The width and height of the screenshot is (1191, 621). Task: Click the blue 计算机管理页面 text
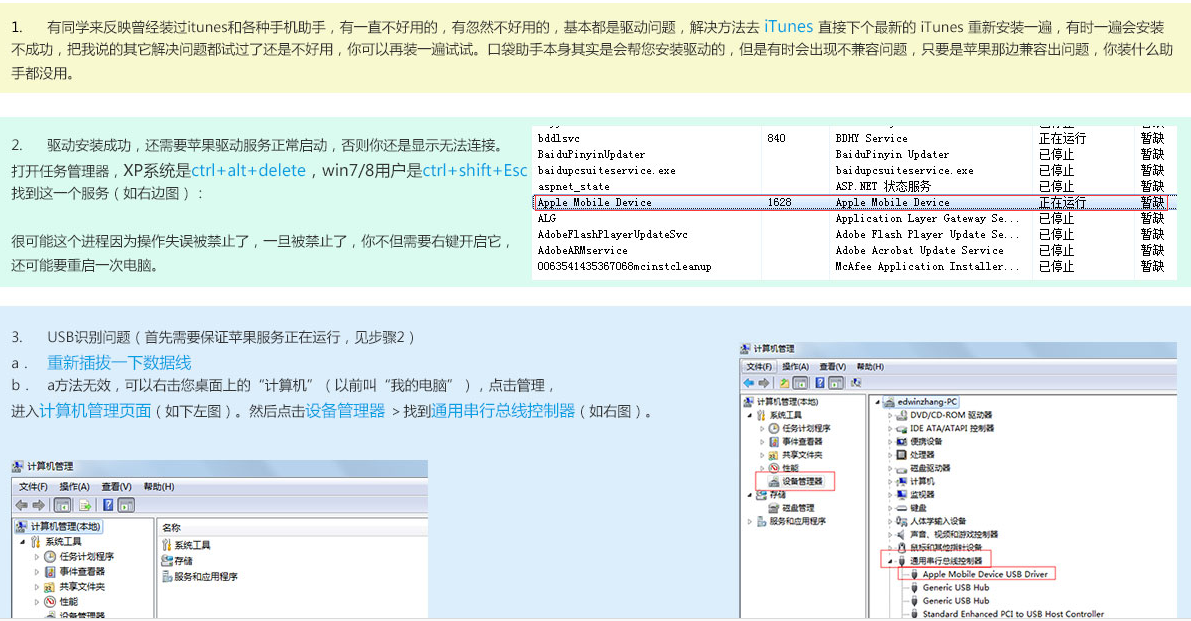(96, 411)
